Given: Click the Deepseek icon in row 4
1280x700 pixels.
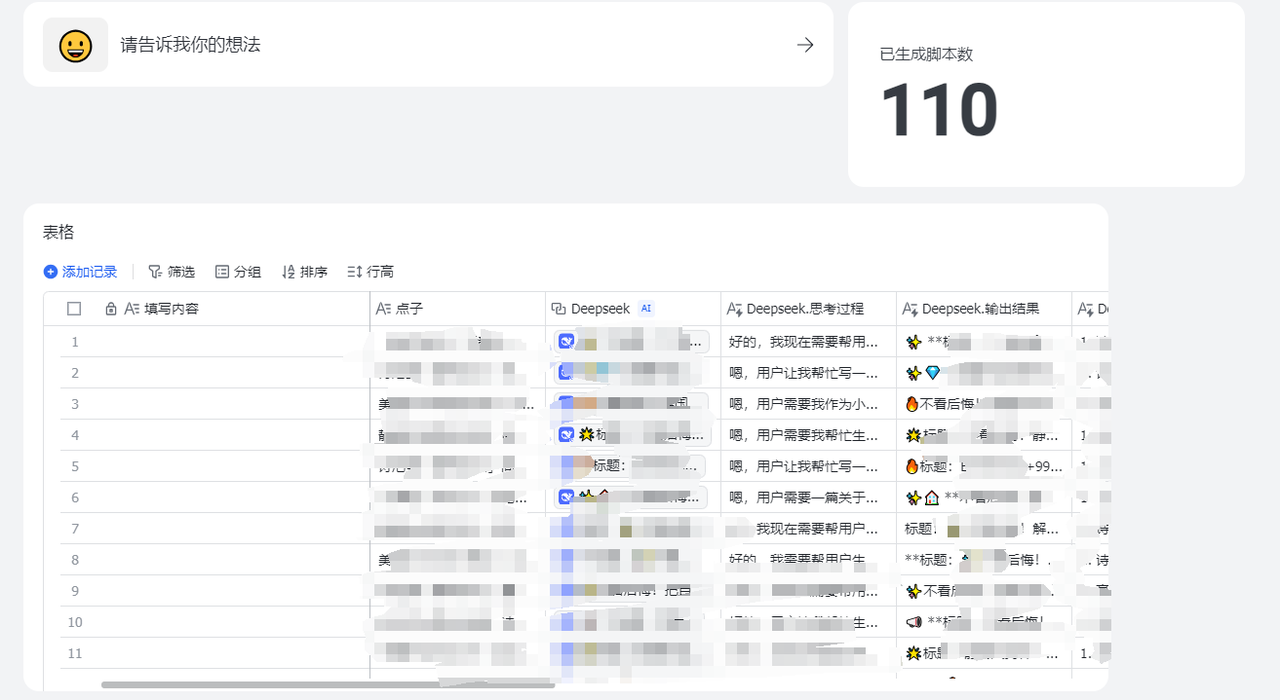Looking at the screenshot, I should [x=566, y=435].
